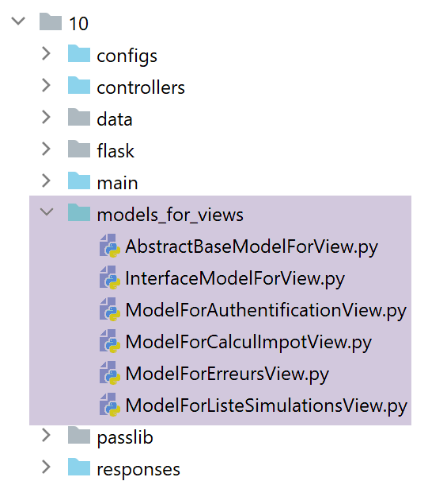Click the ModelForCalculImpotView.py file icon
Viewport: 428px width, 481px height.
tap(110, 341)
